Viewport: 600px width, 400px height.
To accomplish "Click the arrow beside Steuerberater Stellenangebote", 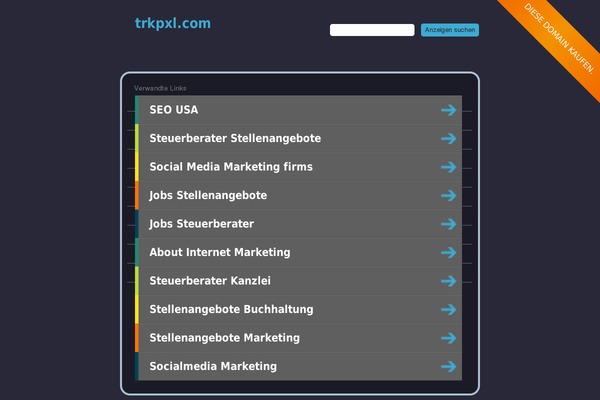I will point(448,139).
